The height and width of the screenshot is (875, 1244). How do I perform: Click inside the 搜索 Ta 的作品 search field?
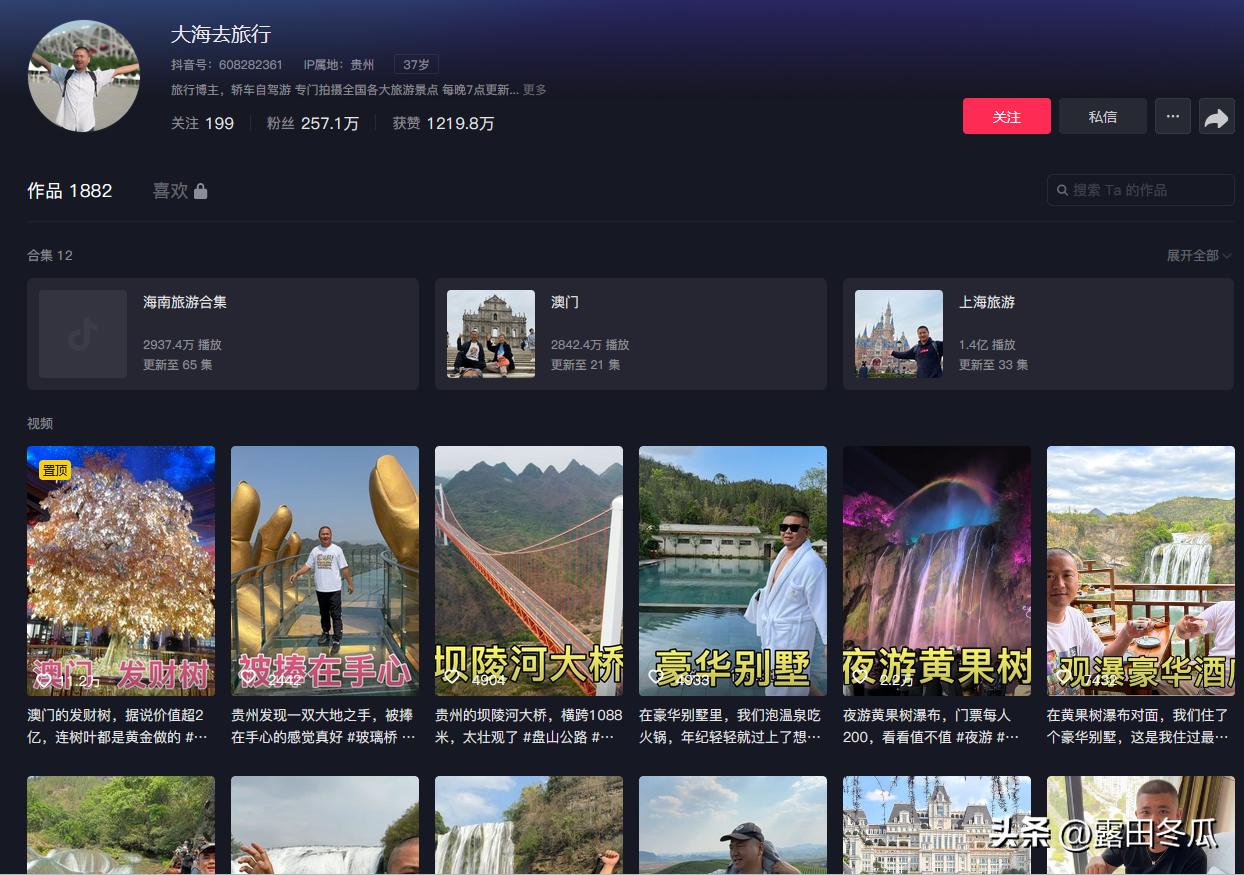(x=1140, y=190)
